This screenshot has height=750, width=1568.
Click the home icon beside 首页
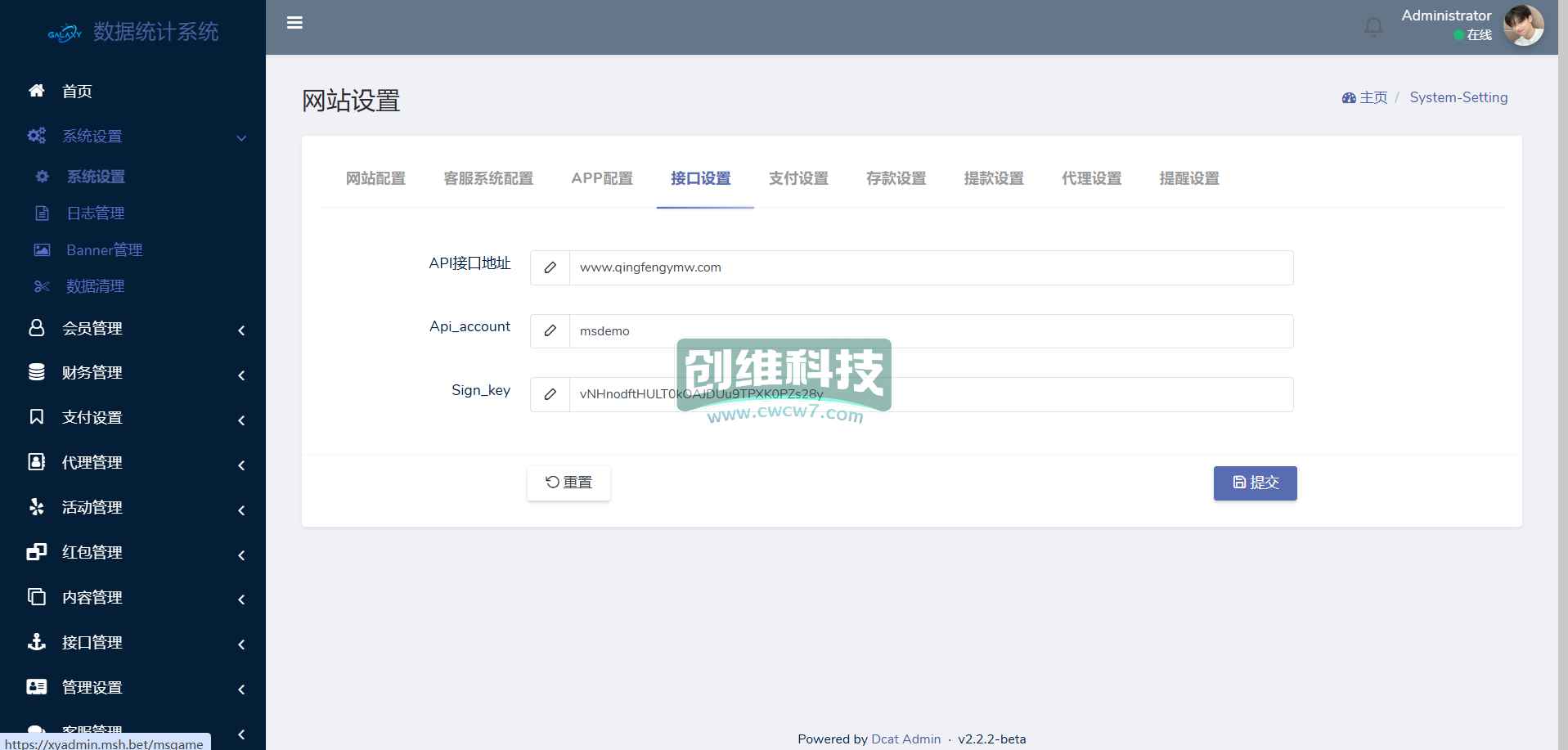(x=37, y=91)
